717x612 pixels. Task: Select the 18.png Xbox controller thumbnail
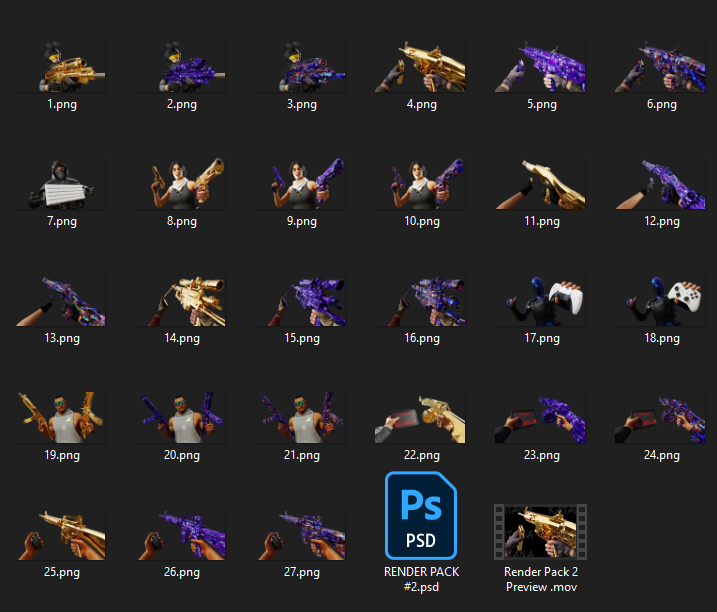pyautogui.click(x=661, y=301)
